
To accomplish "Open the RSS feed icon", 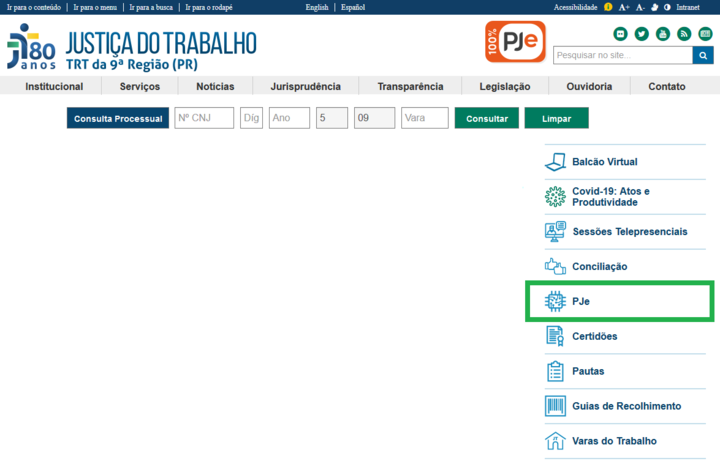I will 684,34.
